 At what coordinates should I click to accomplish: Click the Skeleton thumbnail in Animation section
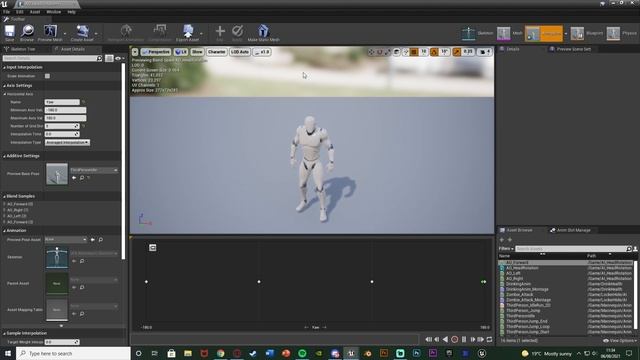coord(57,257)
